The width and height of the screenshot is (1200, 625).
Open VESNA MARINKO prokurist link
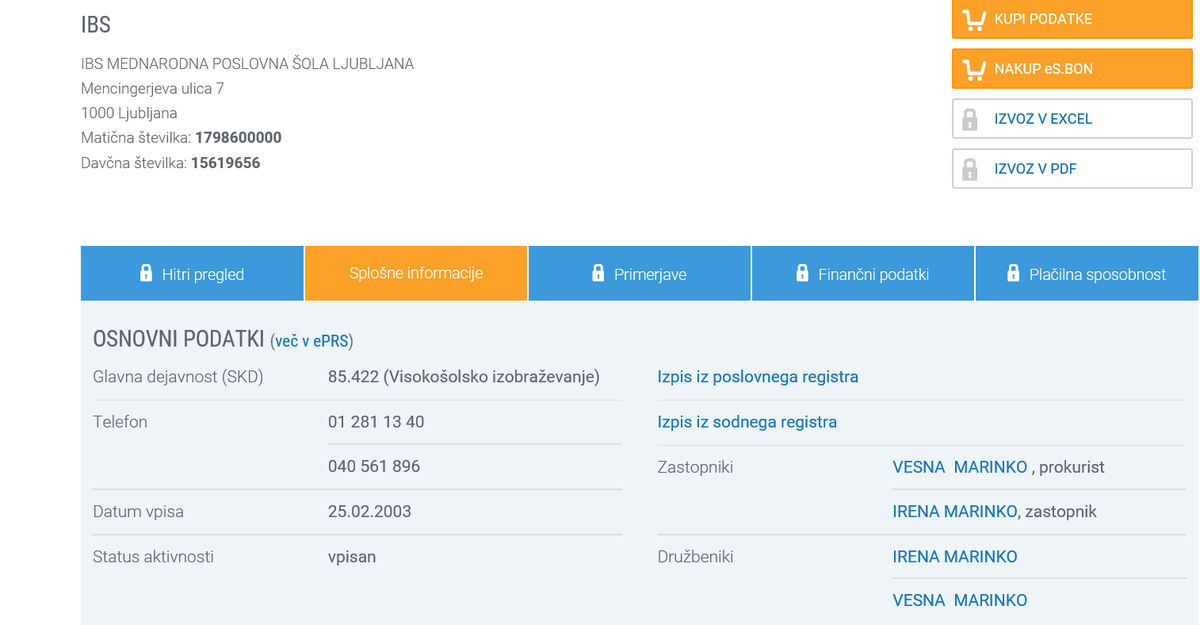(960, 467)
